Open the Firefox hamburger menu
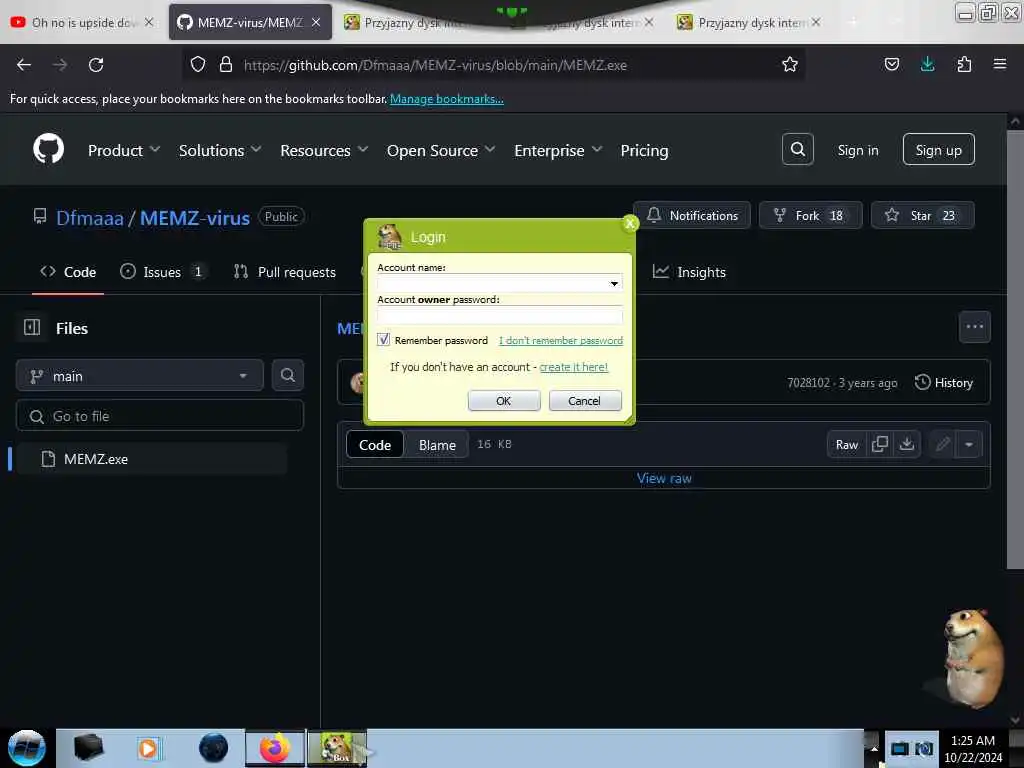The width and height of the screenshot is (1024, 768). [x=999, y=64]
